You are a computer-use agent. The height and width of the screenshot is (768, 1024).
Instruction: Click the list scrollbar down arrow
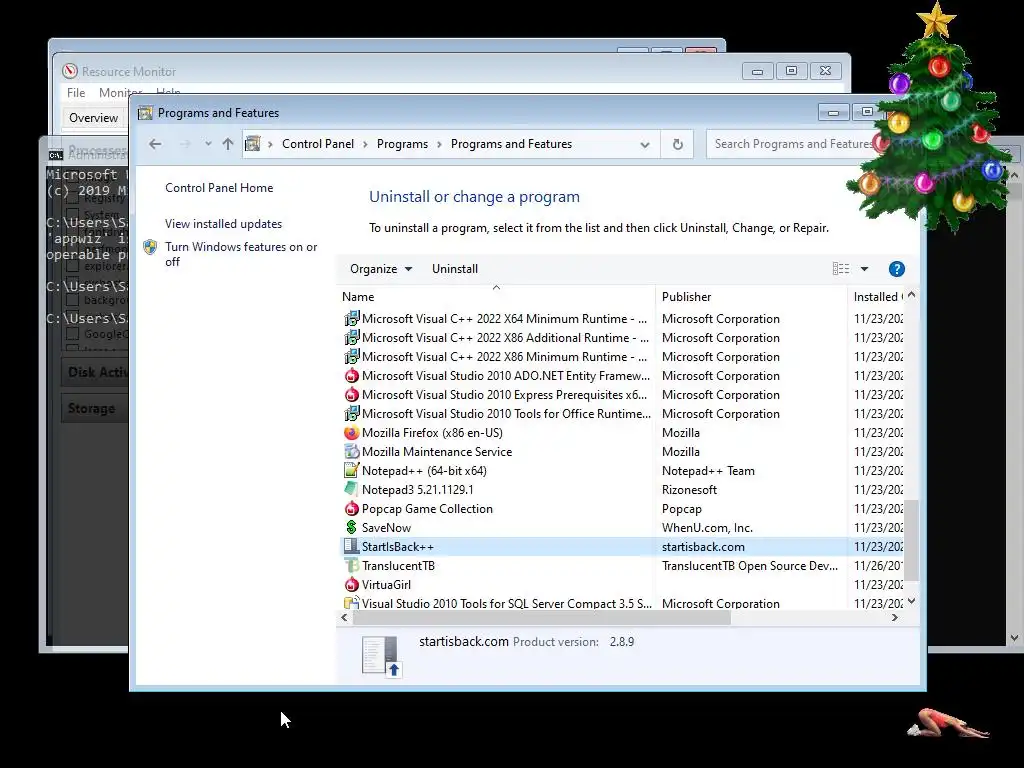pyautogui.click(x=912, y=601)
